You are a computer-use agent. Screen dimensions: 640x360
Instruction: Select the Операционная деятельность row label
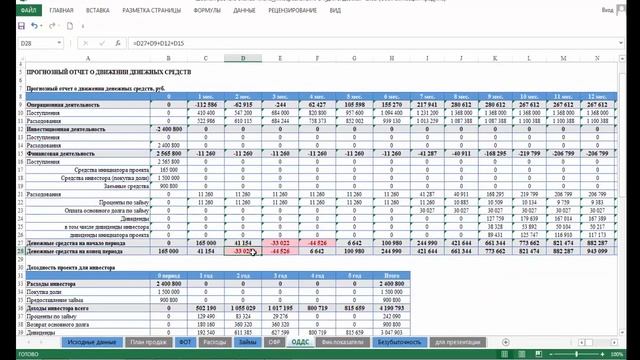click(x=88, y=104)
